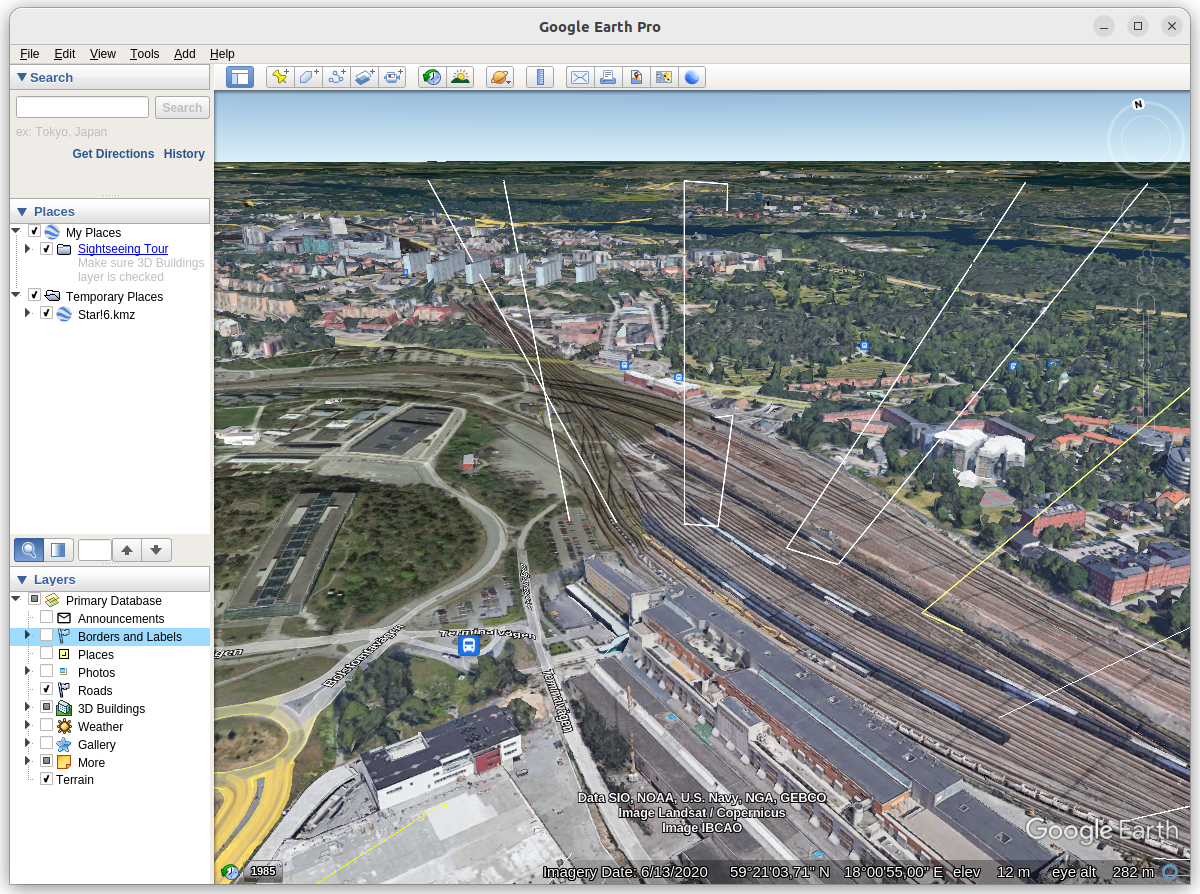
Task: Open Google Earth web version icon
Action: click(692, 77)
